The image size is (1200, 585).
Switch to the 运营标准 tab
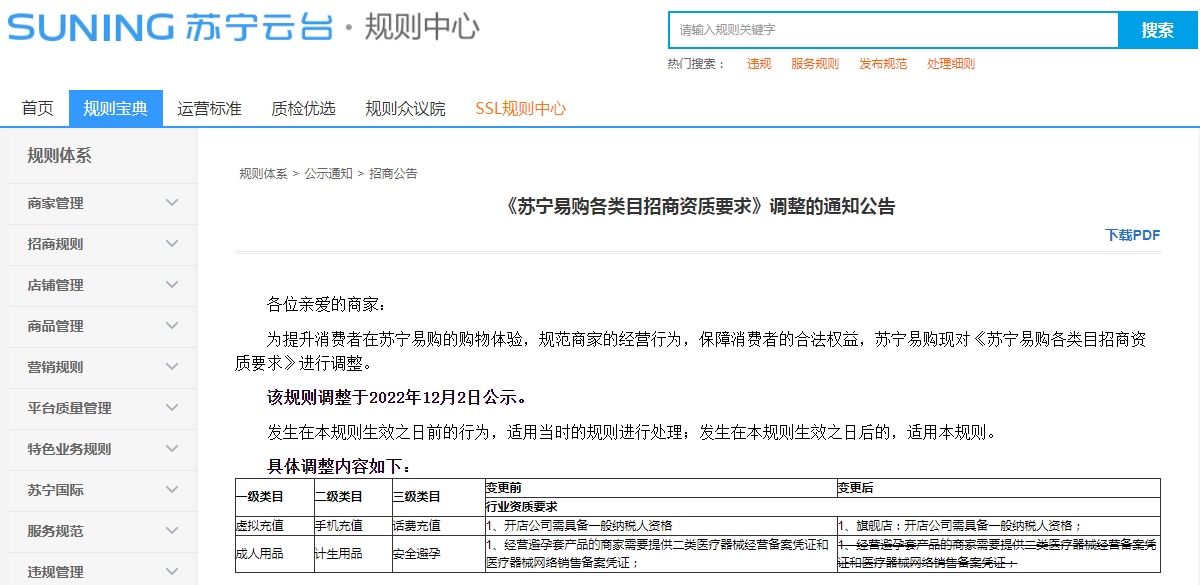[210, 108]
